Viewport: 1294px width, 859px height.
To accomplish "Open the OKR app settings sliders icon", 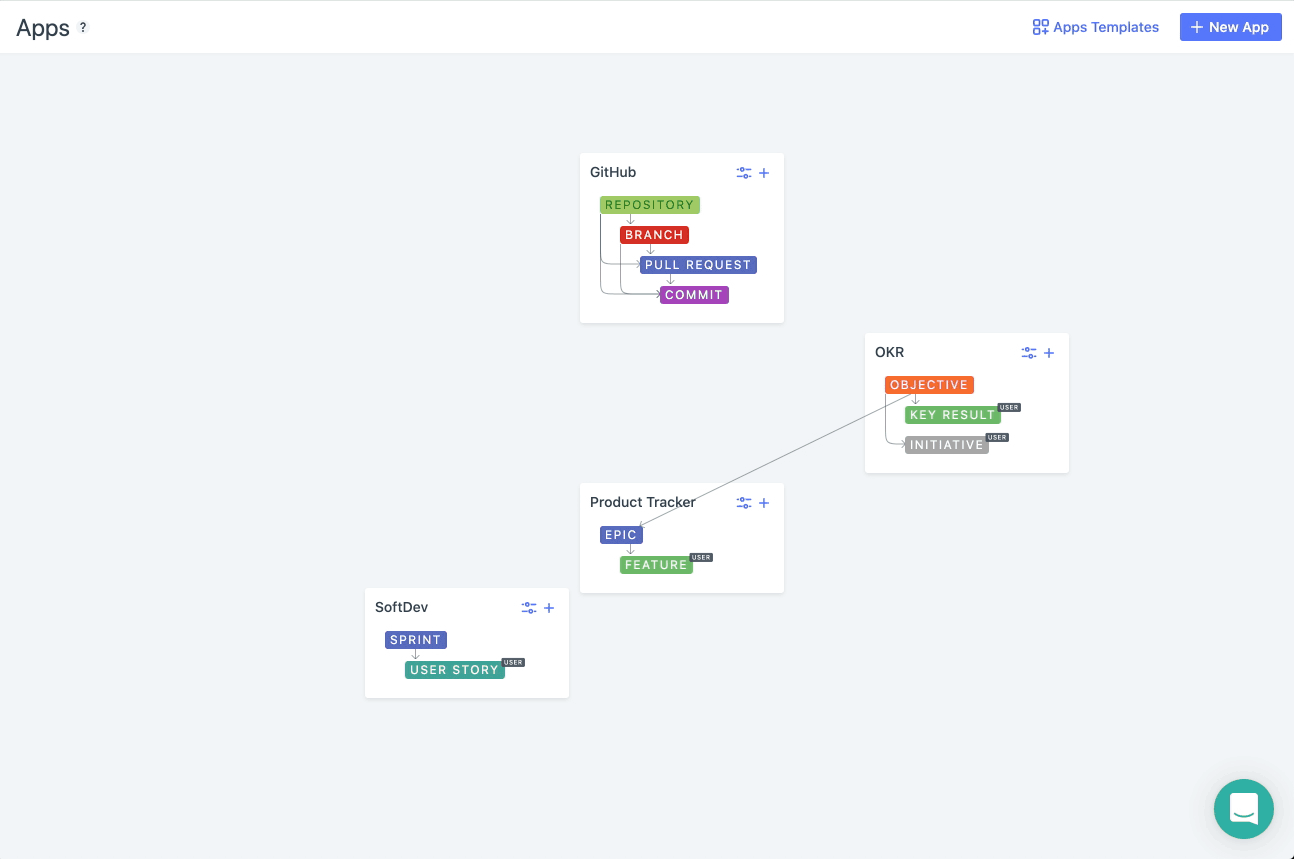I will pyautogui.click(x=1029, y=352).
